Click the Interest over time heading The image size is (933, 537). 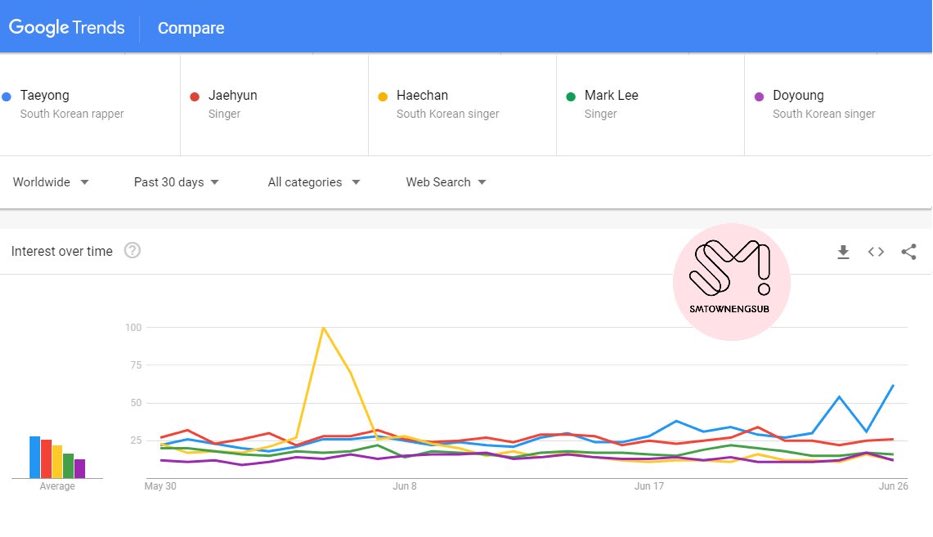tap(62, 251)
